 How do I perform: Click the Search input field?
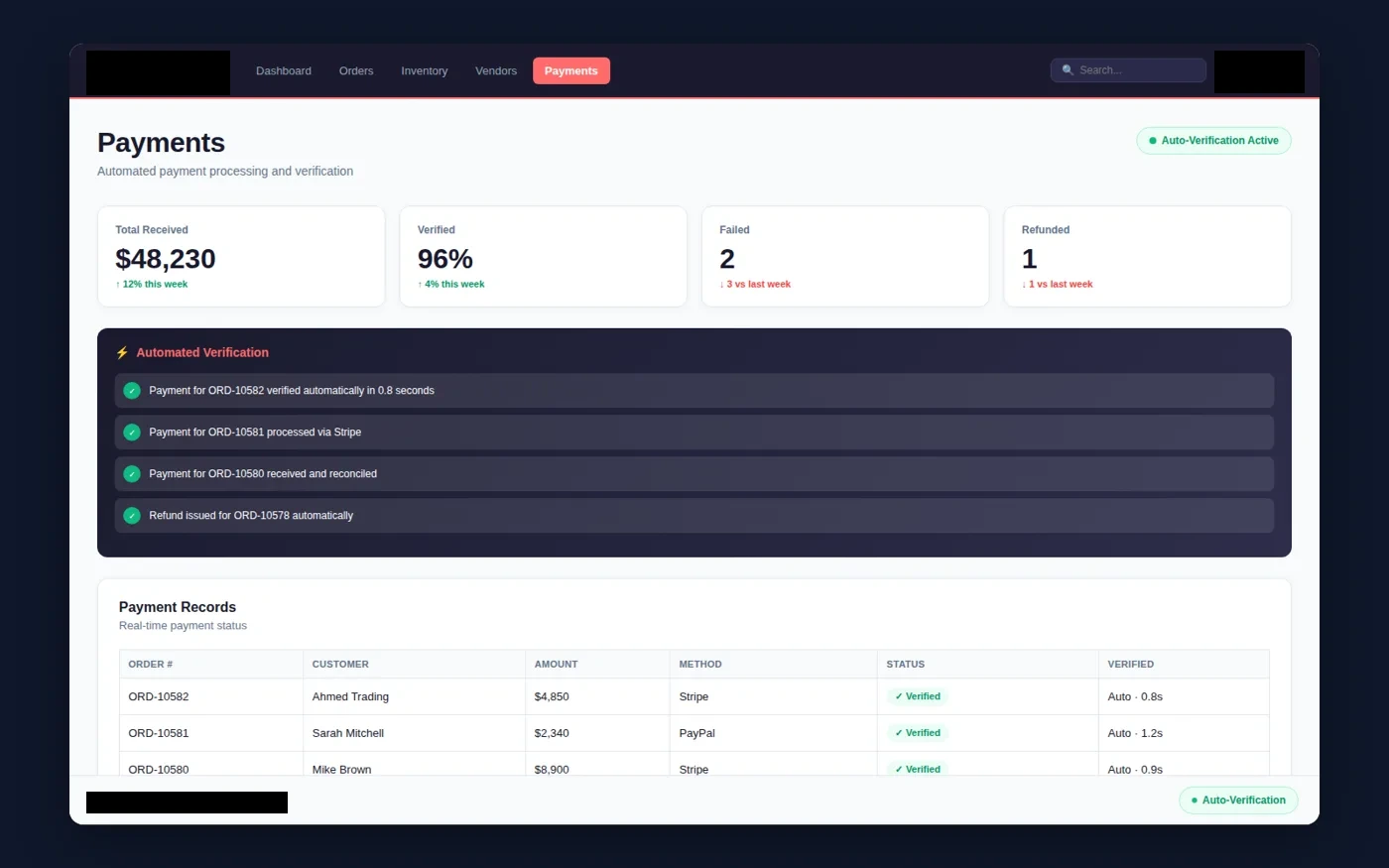coord(1128,70)
